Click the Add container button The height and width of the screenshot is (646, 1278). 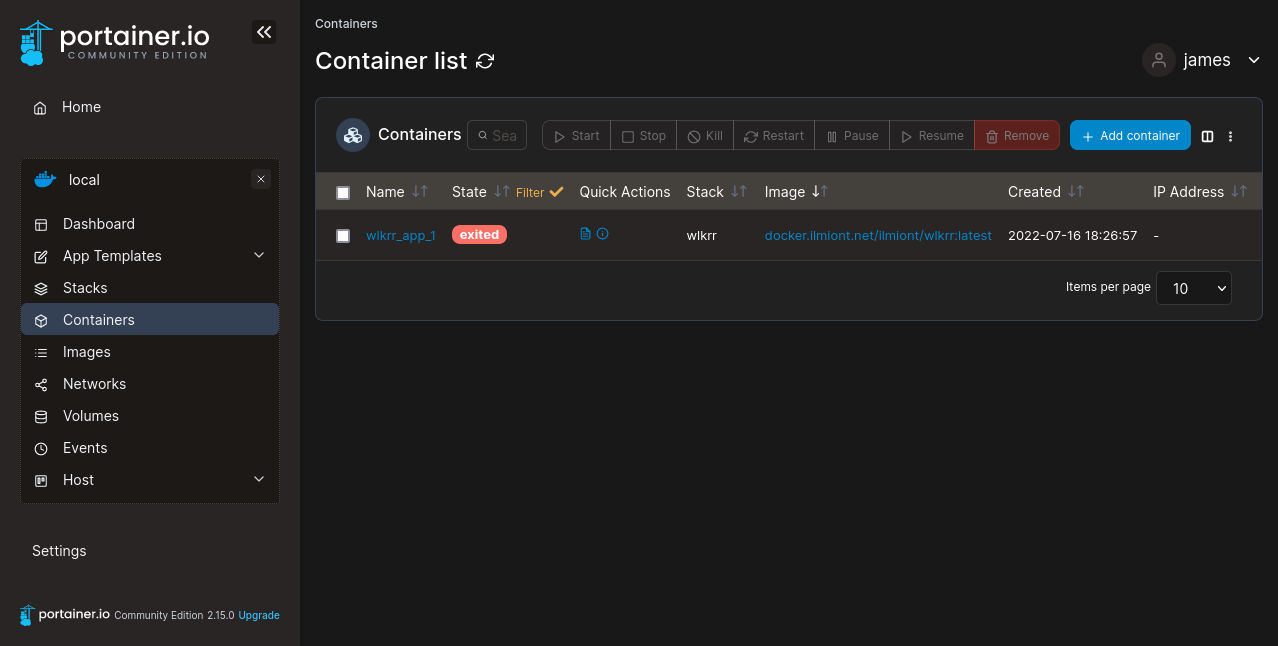1130,136
